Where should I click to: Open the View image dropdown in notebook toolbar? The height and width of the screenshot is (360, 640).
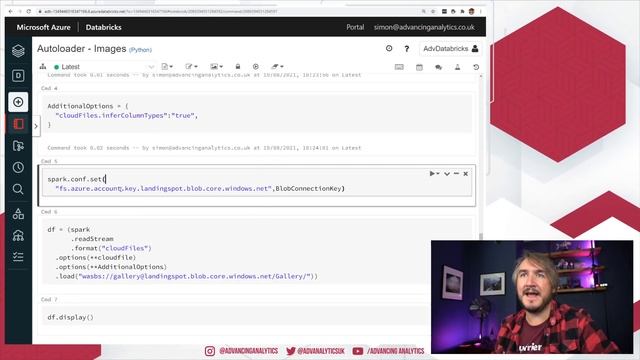click(216, 67)
